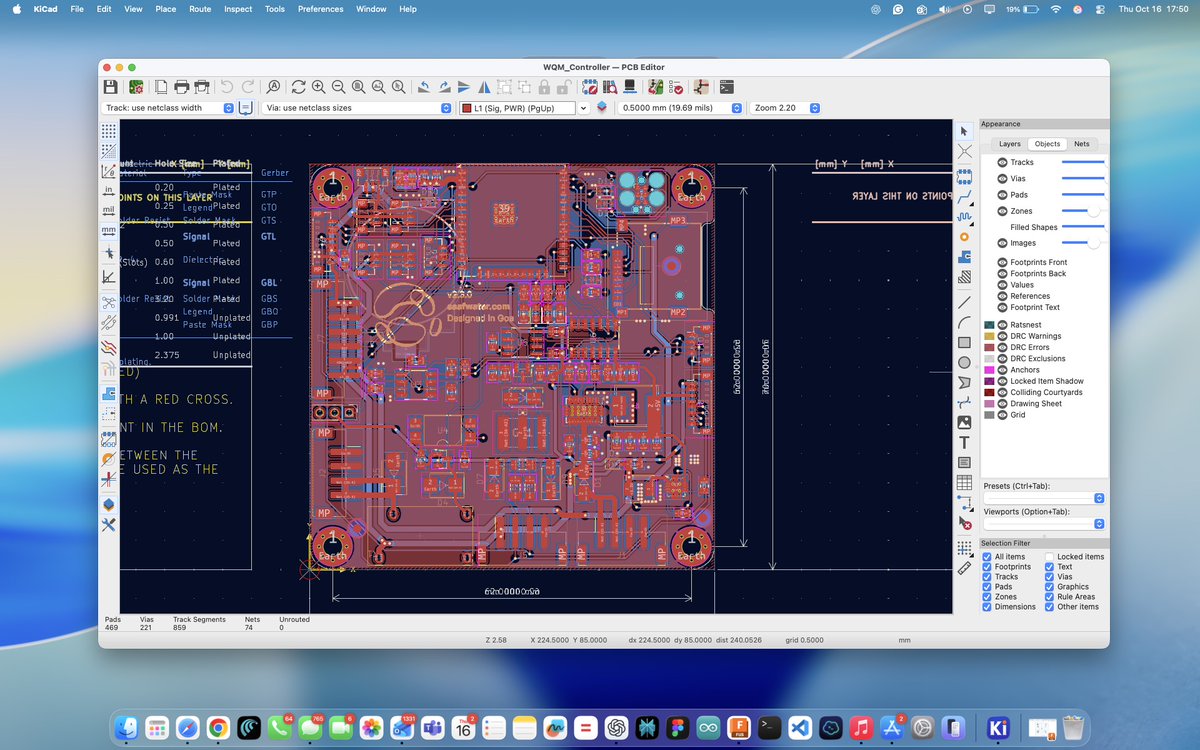This screenshot has height=750, width=1200.
Task: Adjust the Tracks opacity slider
Action: [x=1083, y=162]
